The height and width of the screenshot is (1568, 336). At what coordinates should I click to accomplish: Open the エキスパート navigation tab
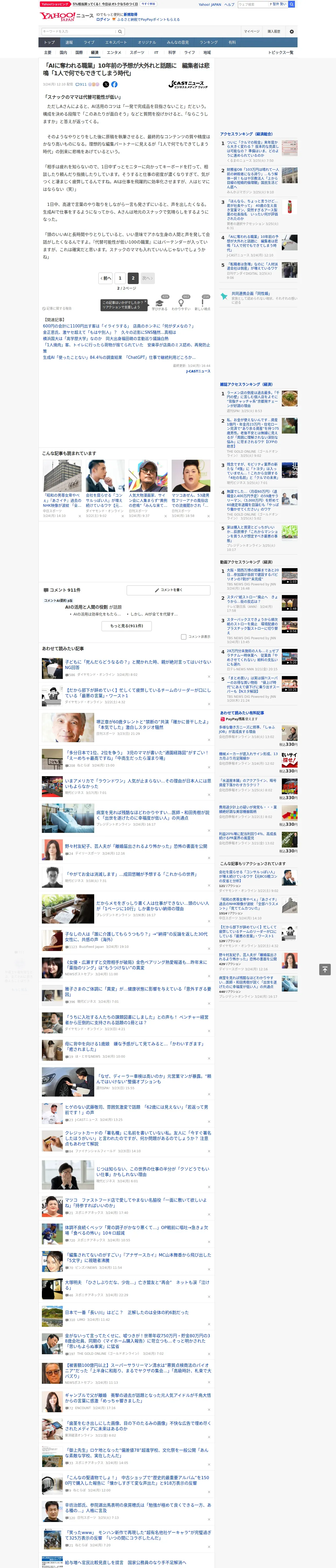116,43
